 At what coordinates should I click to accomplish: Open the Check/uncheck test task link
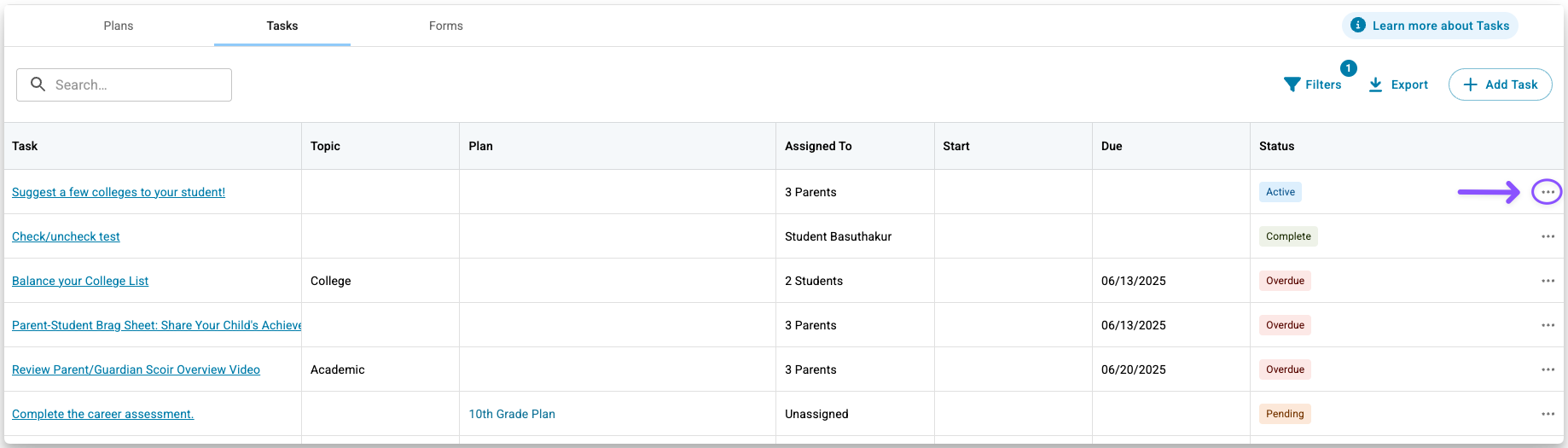point(66,236)
